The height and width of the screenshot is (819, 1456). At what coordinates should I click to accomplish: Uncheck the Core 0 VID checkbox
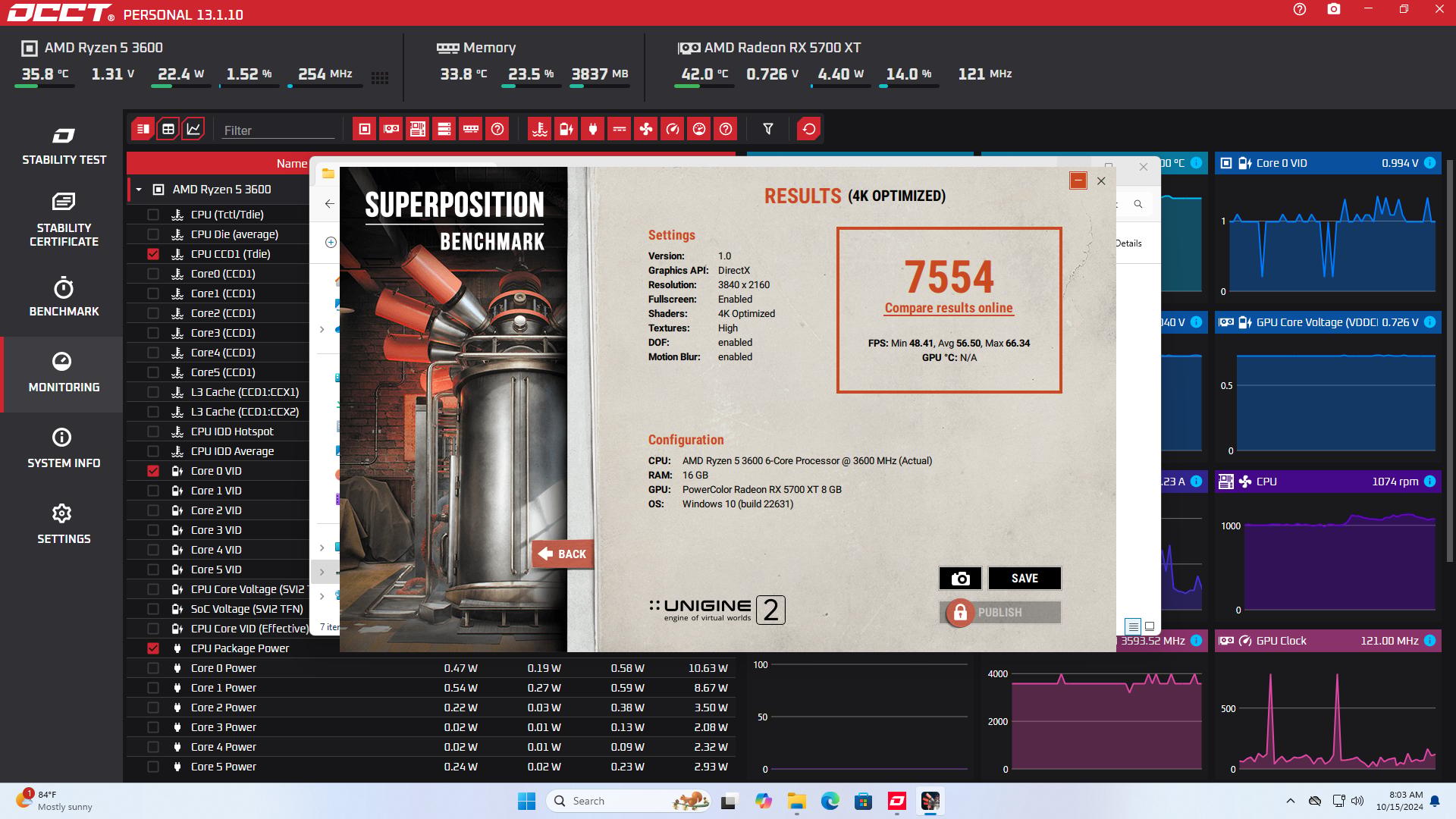pyautogui.click(x=153, y=471)
